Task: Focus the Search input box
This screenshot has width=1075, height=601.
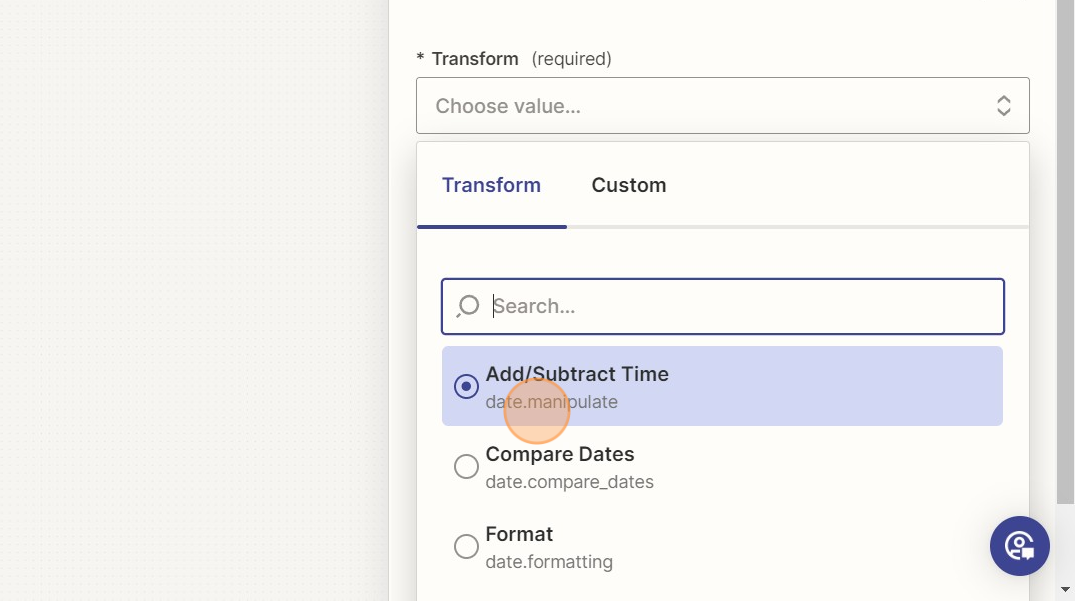Action: [x=740, y=306]
